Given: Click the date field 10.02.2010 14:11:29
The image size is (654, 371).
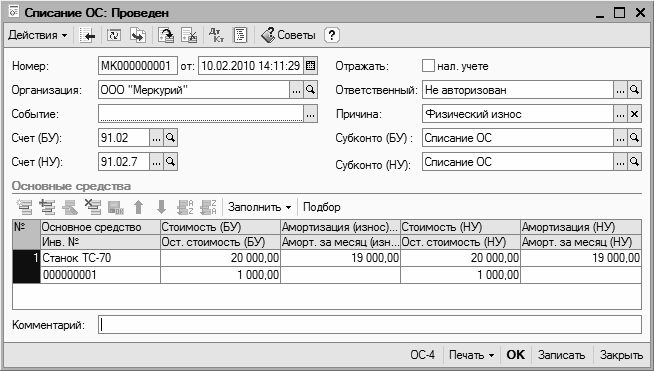Looking at the screenshot, I should click(251, 66).
